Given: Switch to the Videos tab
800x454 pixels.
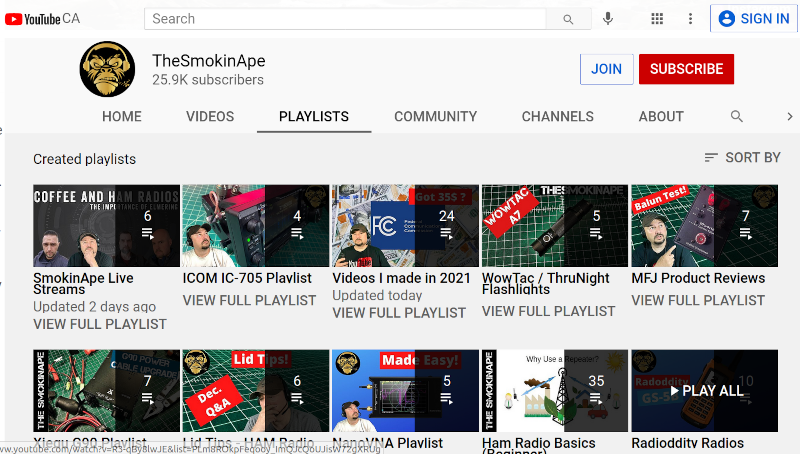Looking at the screenshot, I should coord(210,116).
